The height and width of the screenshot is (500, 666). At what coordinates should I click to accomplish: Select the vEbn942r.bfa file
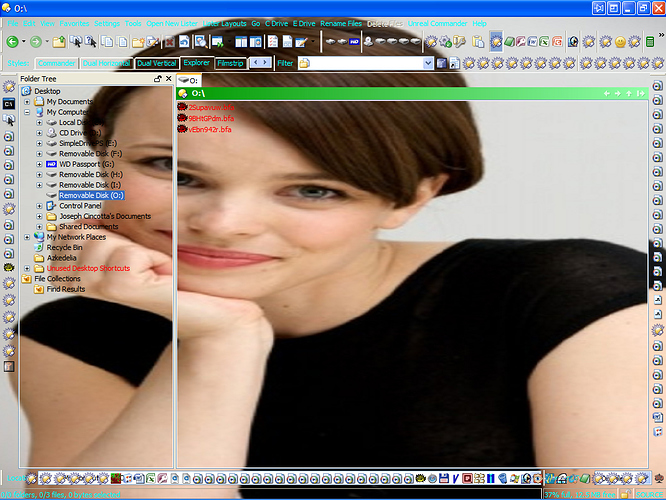point(211,129)
